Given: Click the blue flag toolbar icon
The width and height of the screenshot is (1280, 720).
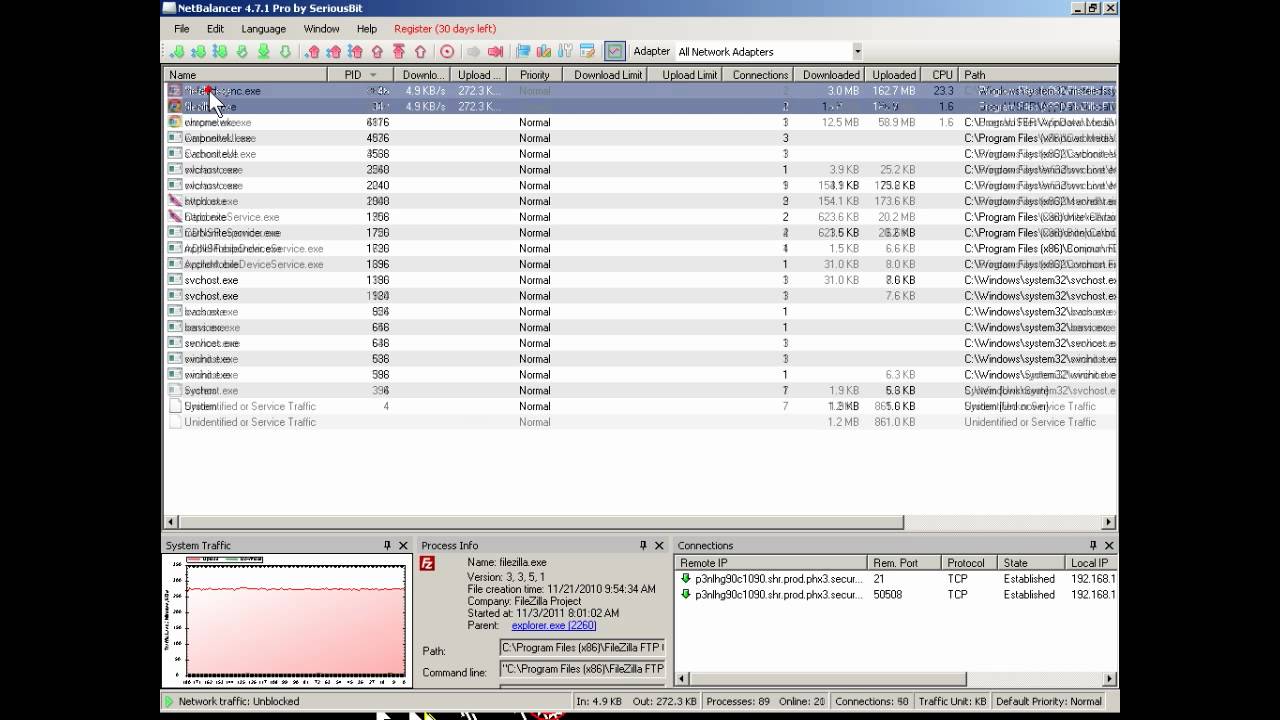Looking at the screenshot, I should tap(523, 51).
